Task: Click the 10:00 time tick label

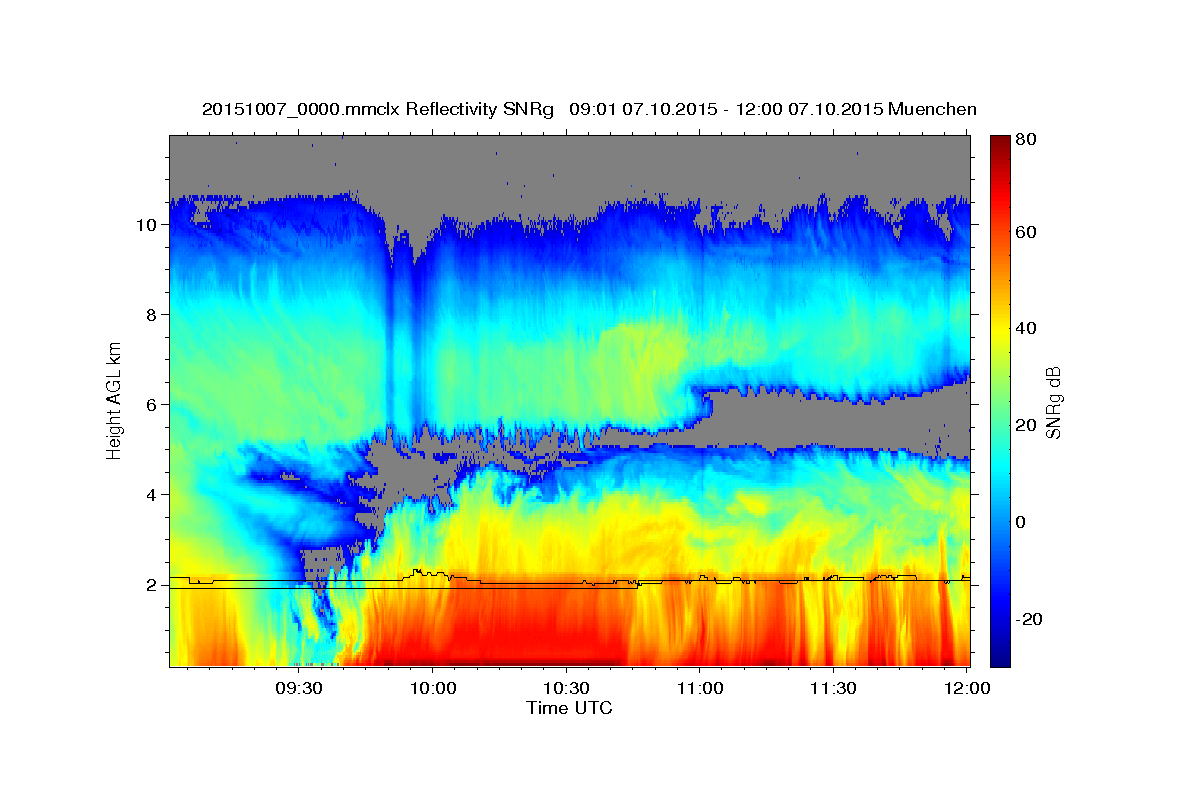Action: tap(432, 688)
